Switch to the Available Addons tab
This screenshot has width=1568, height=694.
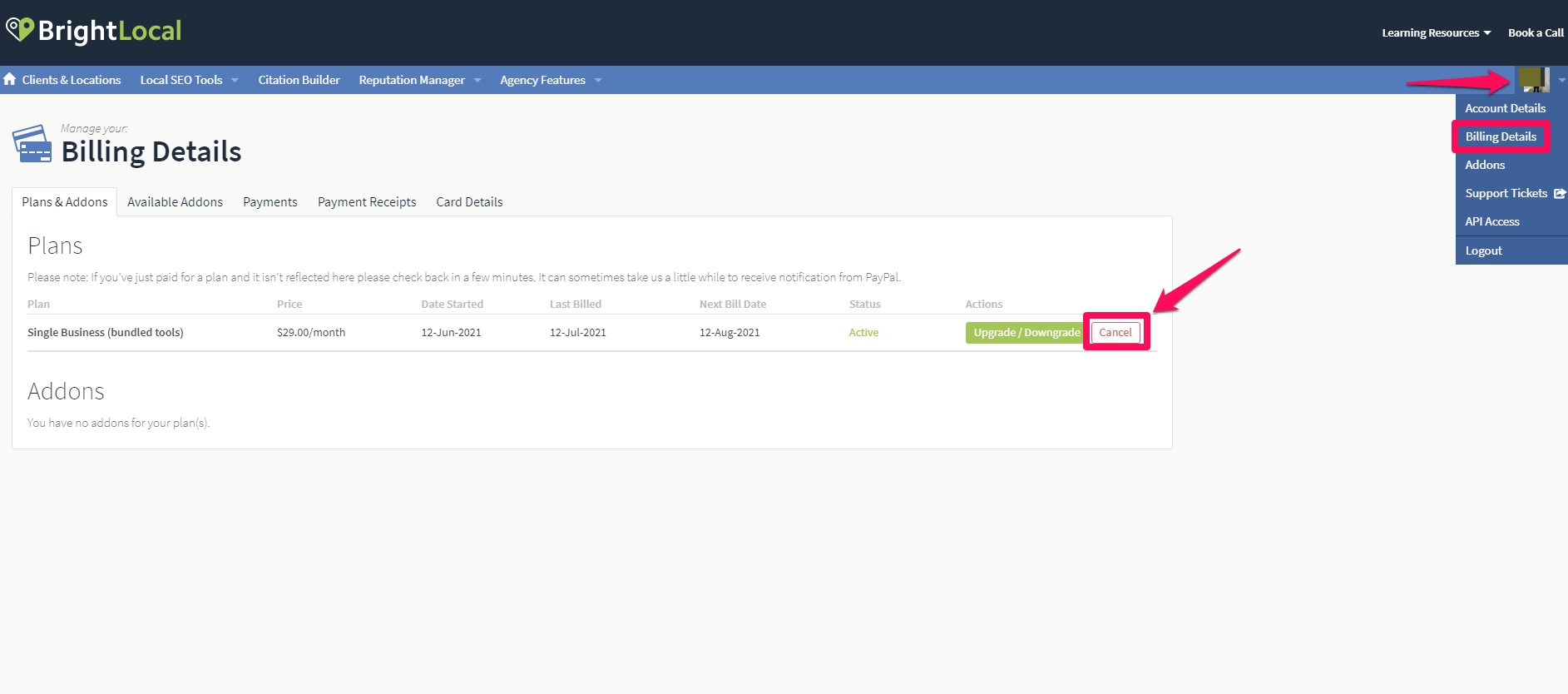tap(175, 202)
